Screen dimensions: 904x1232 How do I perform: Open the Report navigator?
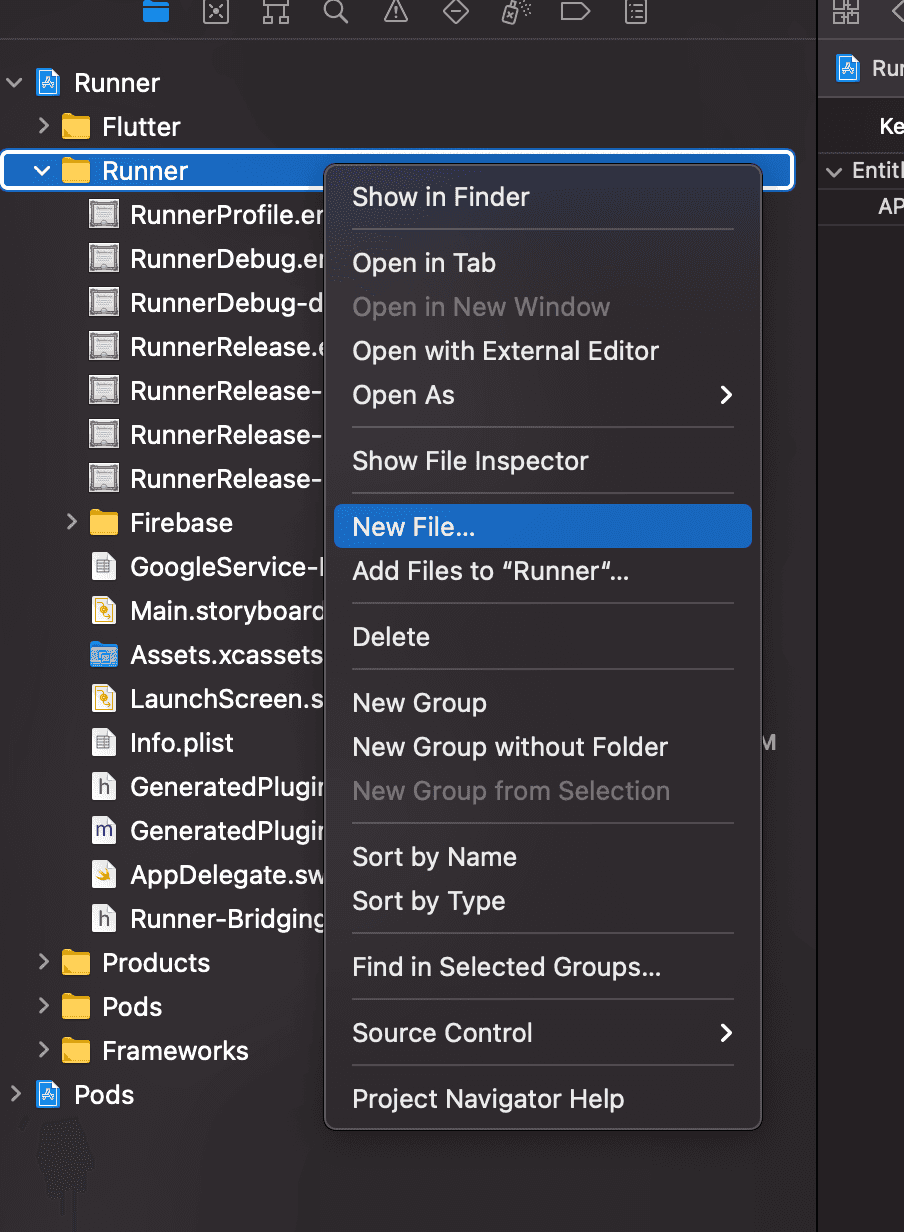coord(635,11)
